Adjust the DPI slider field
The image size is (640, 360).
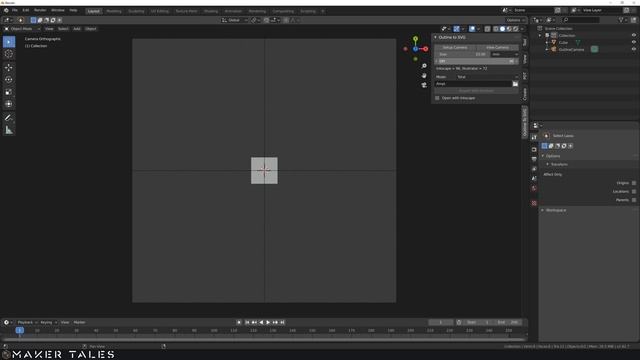[x=476, y=61]
